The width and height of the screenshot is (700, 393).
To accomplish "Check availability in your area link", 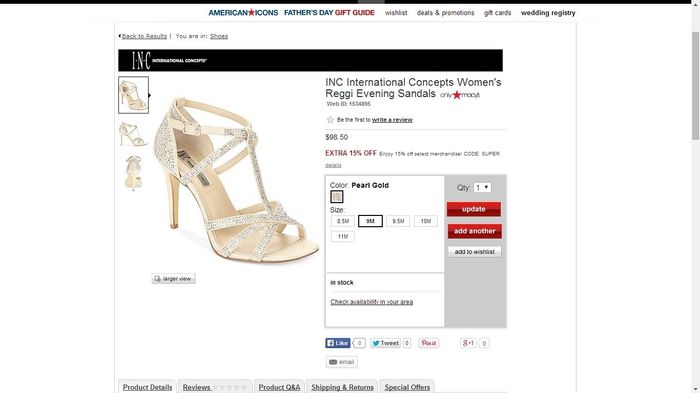I will coord(371,302).
